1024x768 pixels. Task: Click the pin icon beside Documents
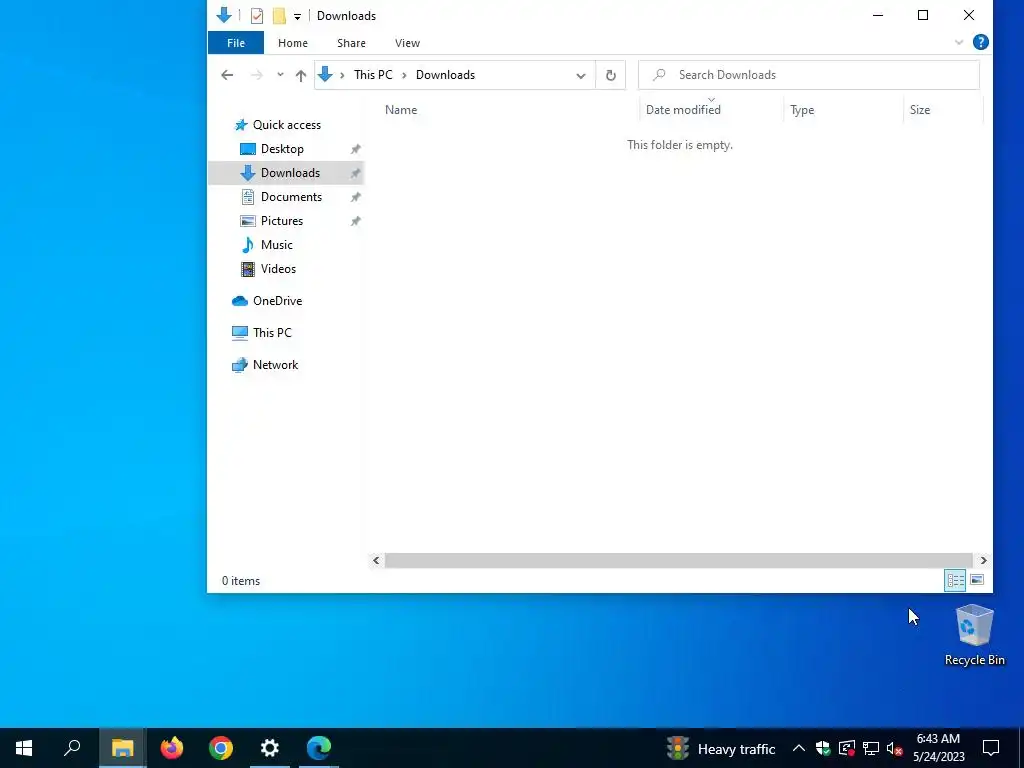coord(355,197)
